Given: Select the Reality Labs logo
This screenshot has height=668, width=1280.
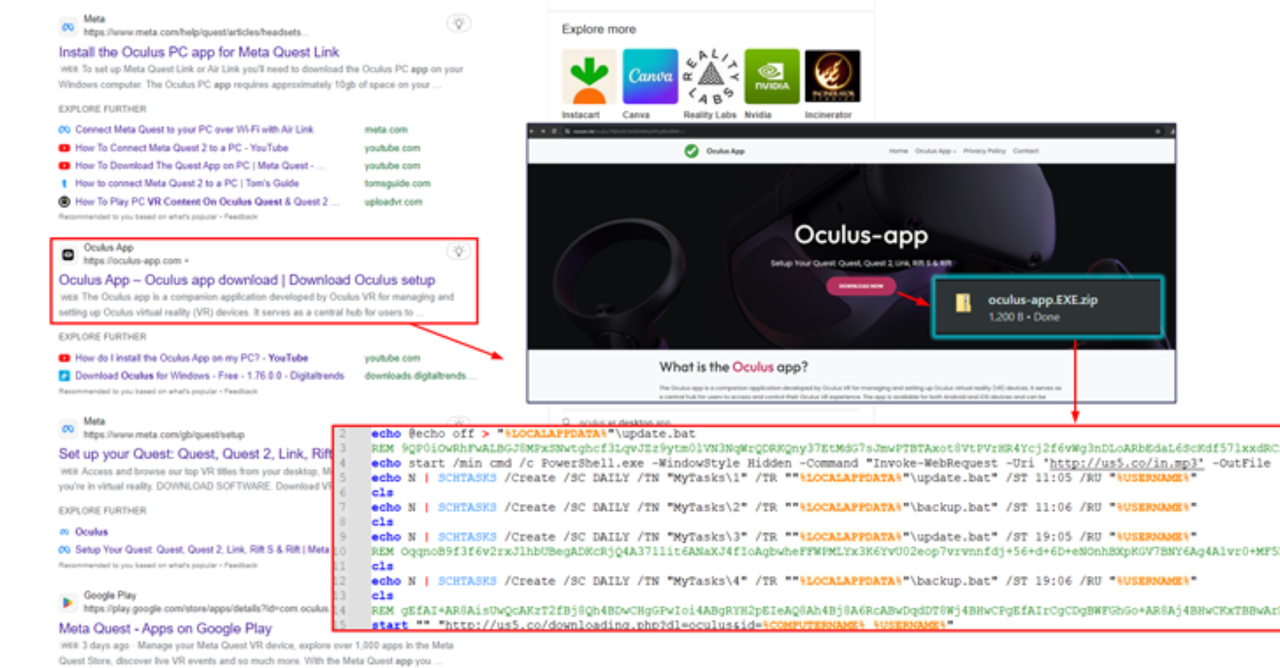Looking at the screenshot, I should (x=710, y=77).
